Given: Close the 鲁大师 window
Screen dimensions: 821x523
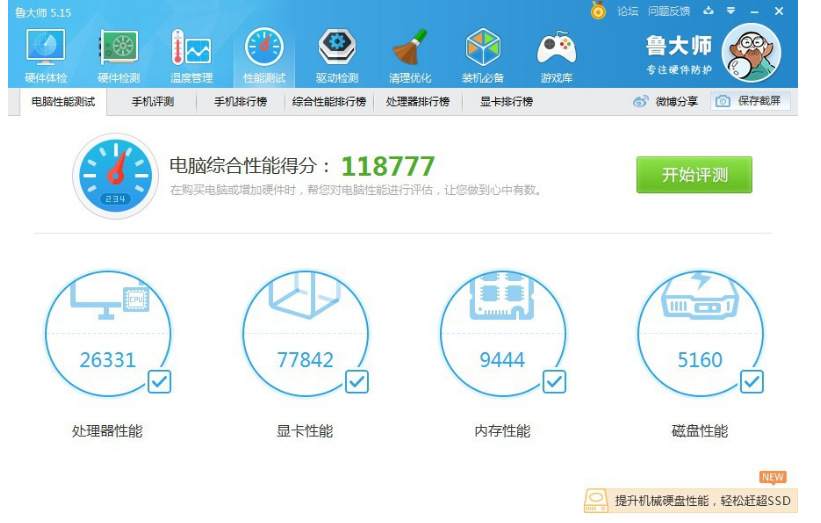Looking at the screenshot, I should [779, 11].
